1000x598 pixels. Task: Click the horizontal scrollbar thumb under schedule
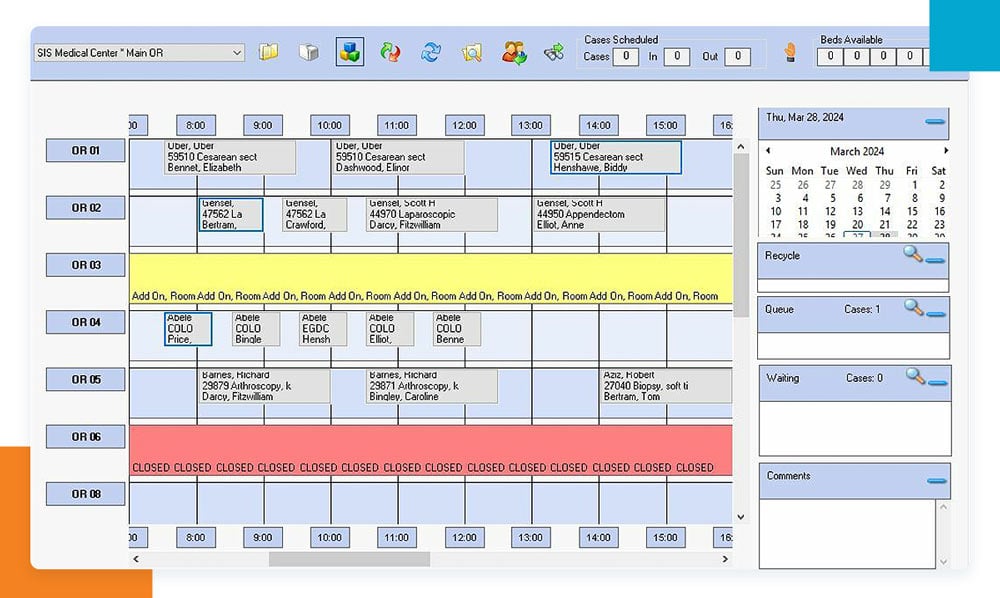tap(349, 559)
